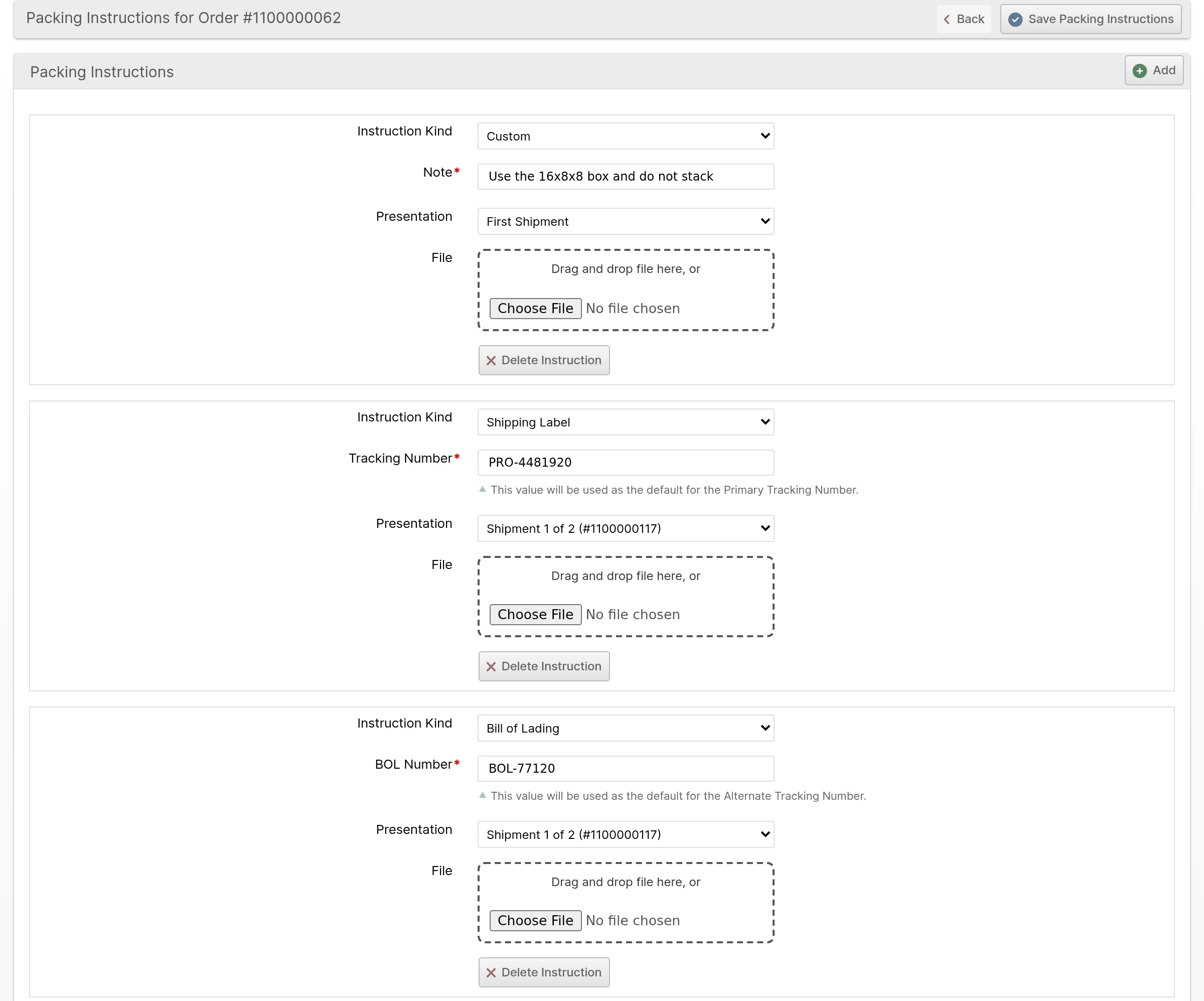The image size is (1204, 1001).
Task: Click the BOL Number label
Action: [413, 764]
